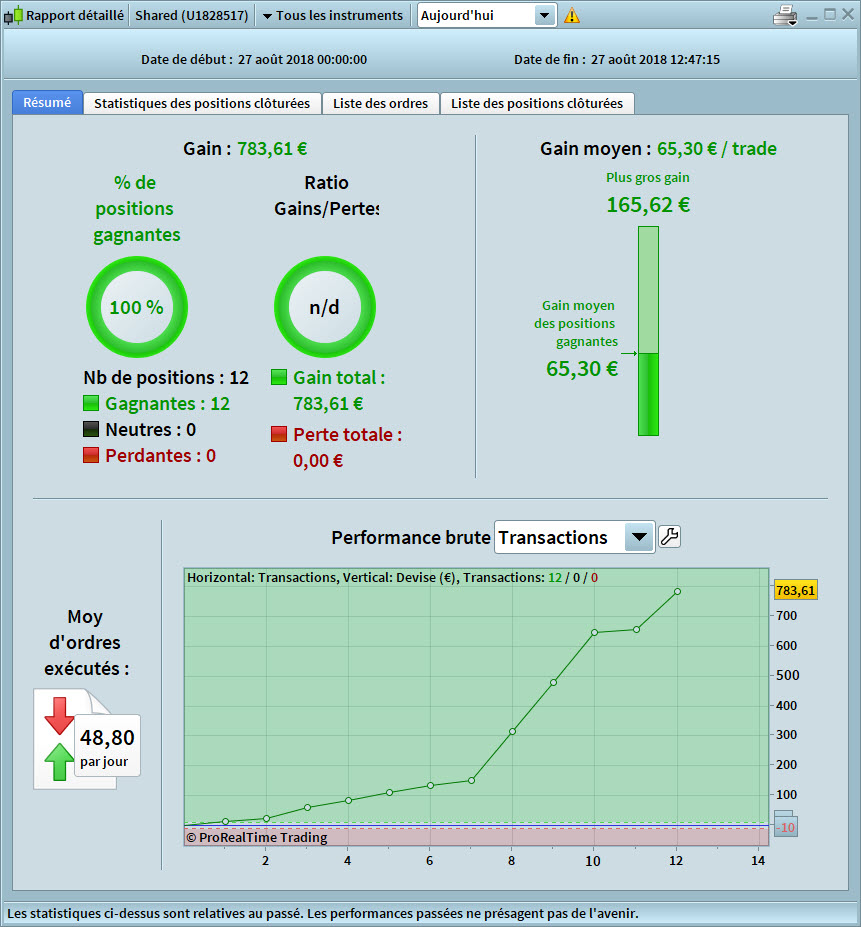Viewport: 861px width, 927px height.
Task: Open chart settings with the wrench icon
Action: coord(669,537)
